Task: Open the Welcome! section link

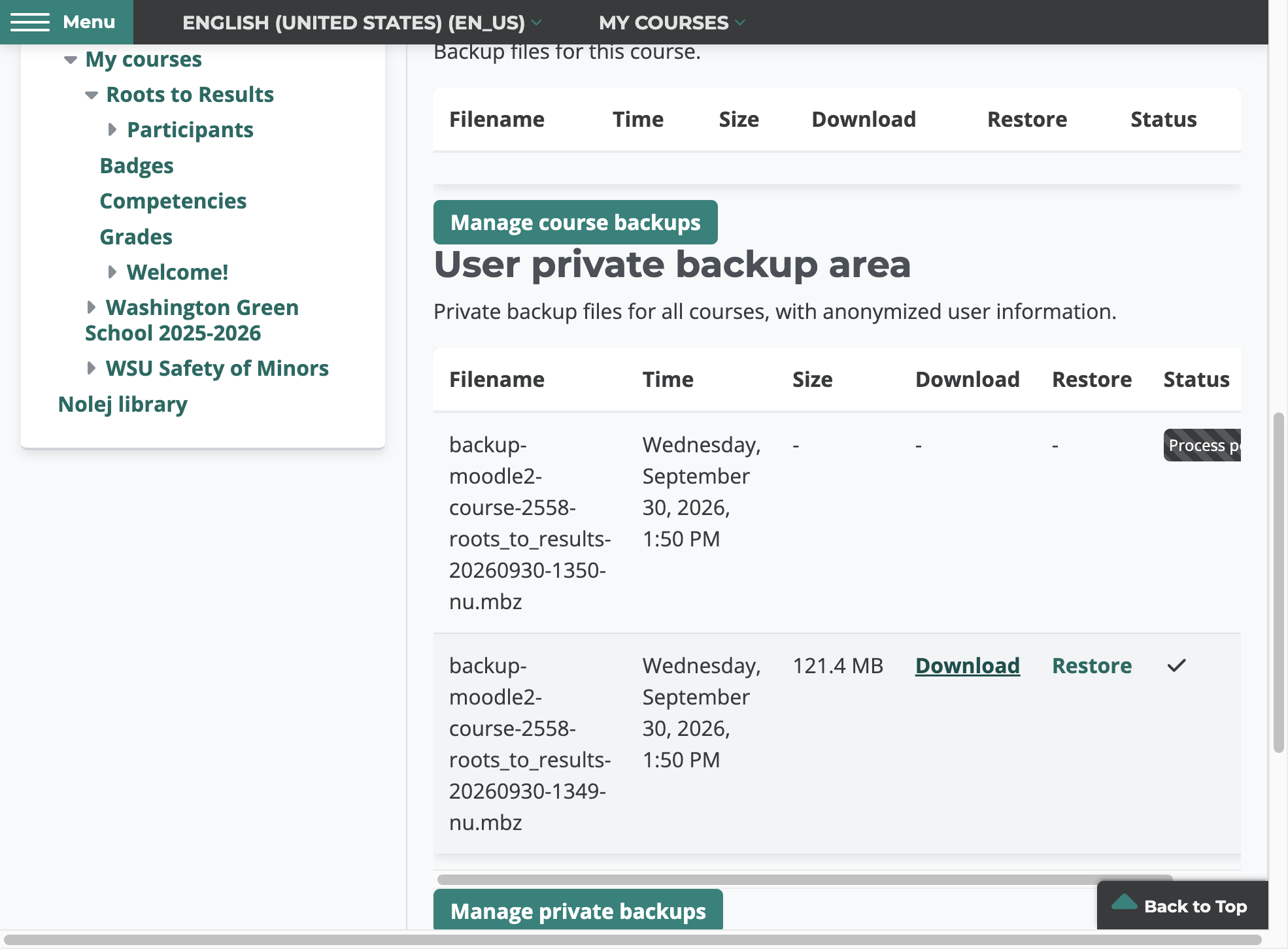Action: [x=178, y=272]
